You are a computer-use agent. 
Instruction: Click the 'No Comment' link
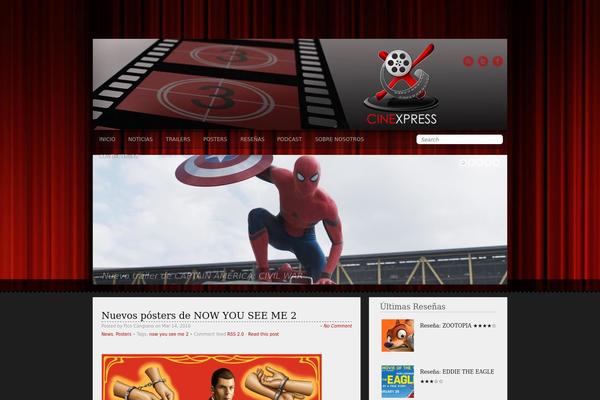(x=337, y=326)
